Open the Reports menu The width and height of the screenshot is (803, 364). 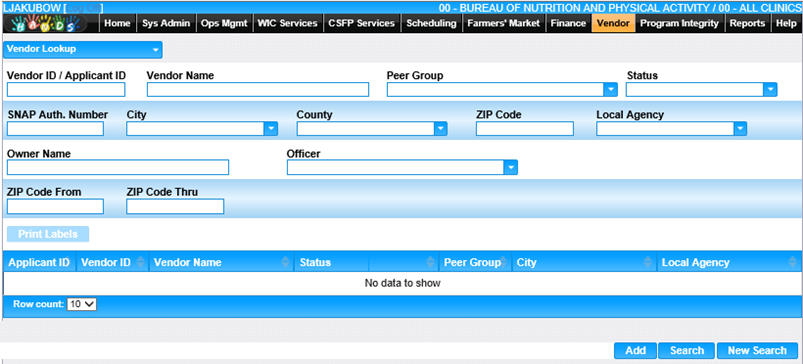tap(747, 24)
